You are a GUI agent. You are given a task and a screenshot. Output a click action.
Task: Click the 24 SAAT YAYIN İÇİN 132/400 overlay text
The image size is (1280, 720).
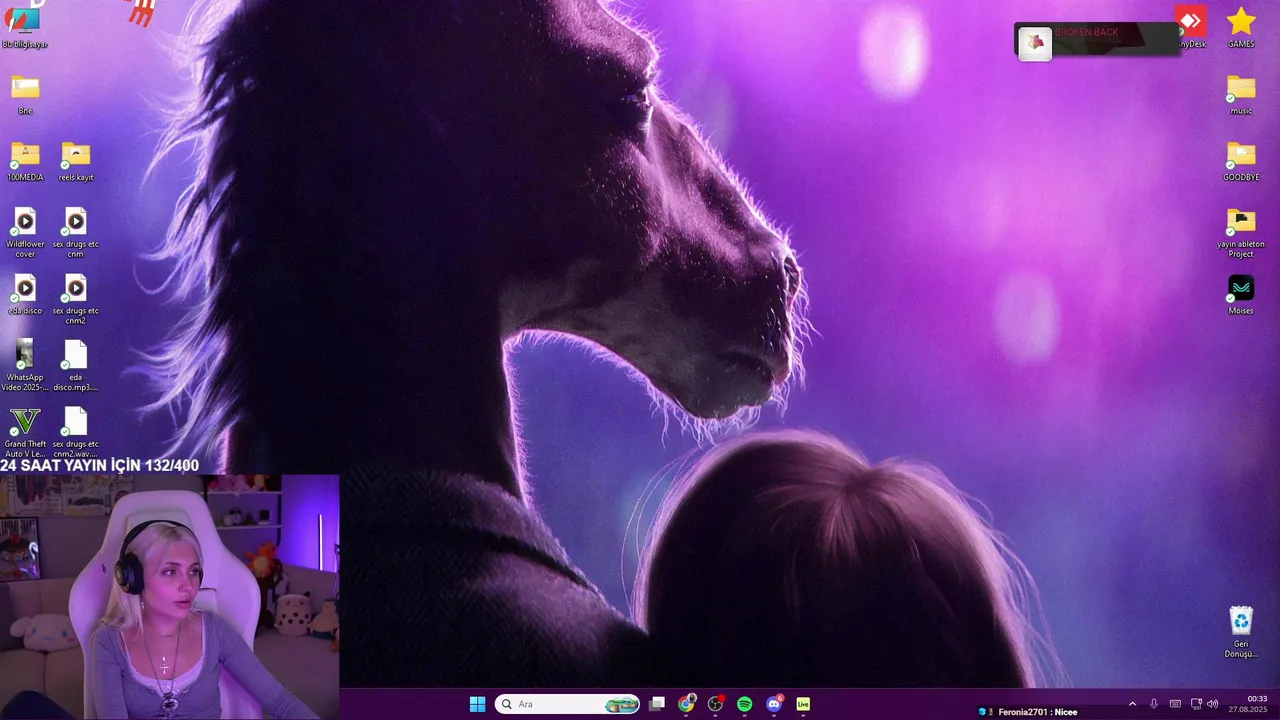click(x=99, y=465)
